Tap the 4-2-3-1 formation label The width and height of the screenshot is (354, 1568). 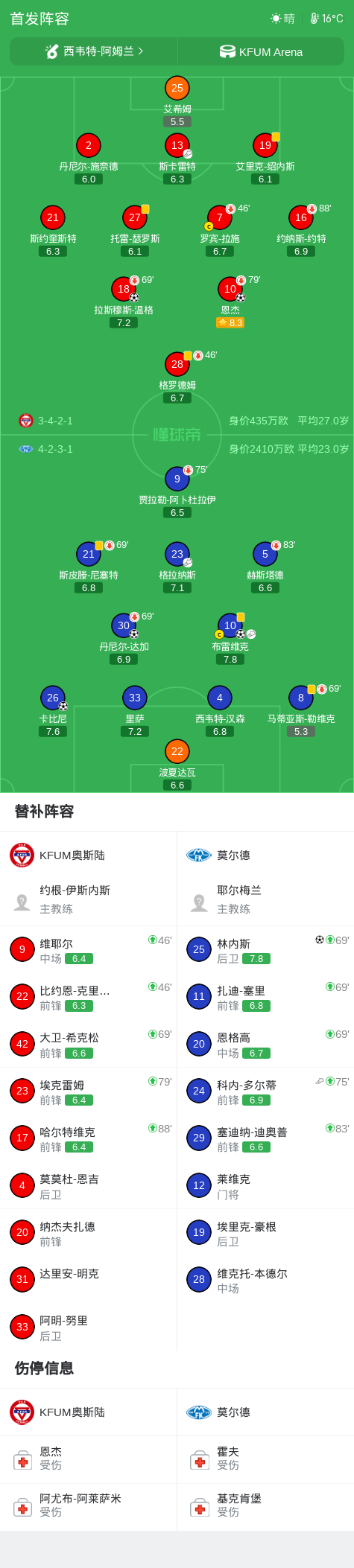[x=55, y=449]
